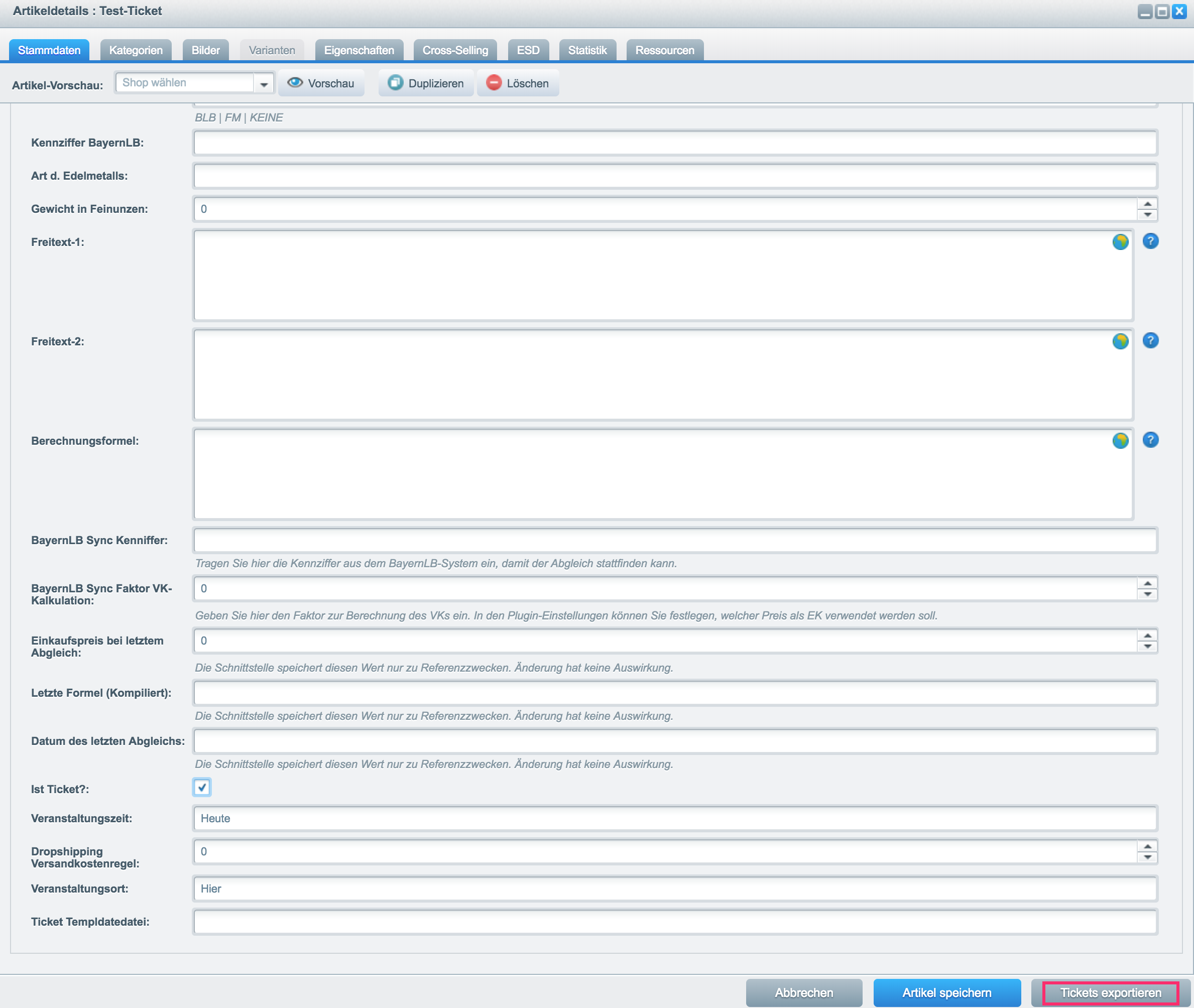This screenshot has width=1194, height=1008.
Task: Open the Cross-Selling tab
Action: click(x=455, y=50)
